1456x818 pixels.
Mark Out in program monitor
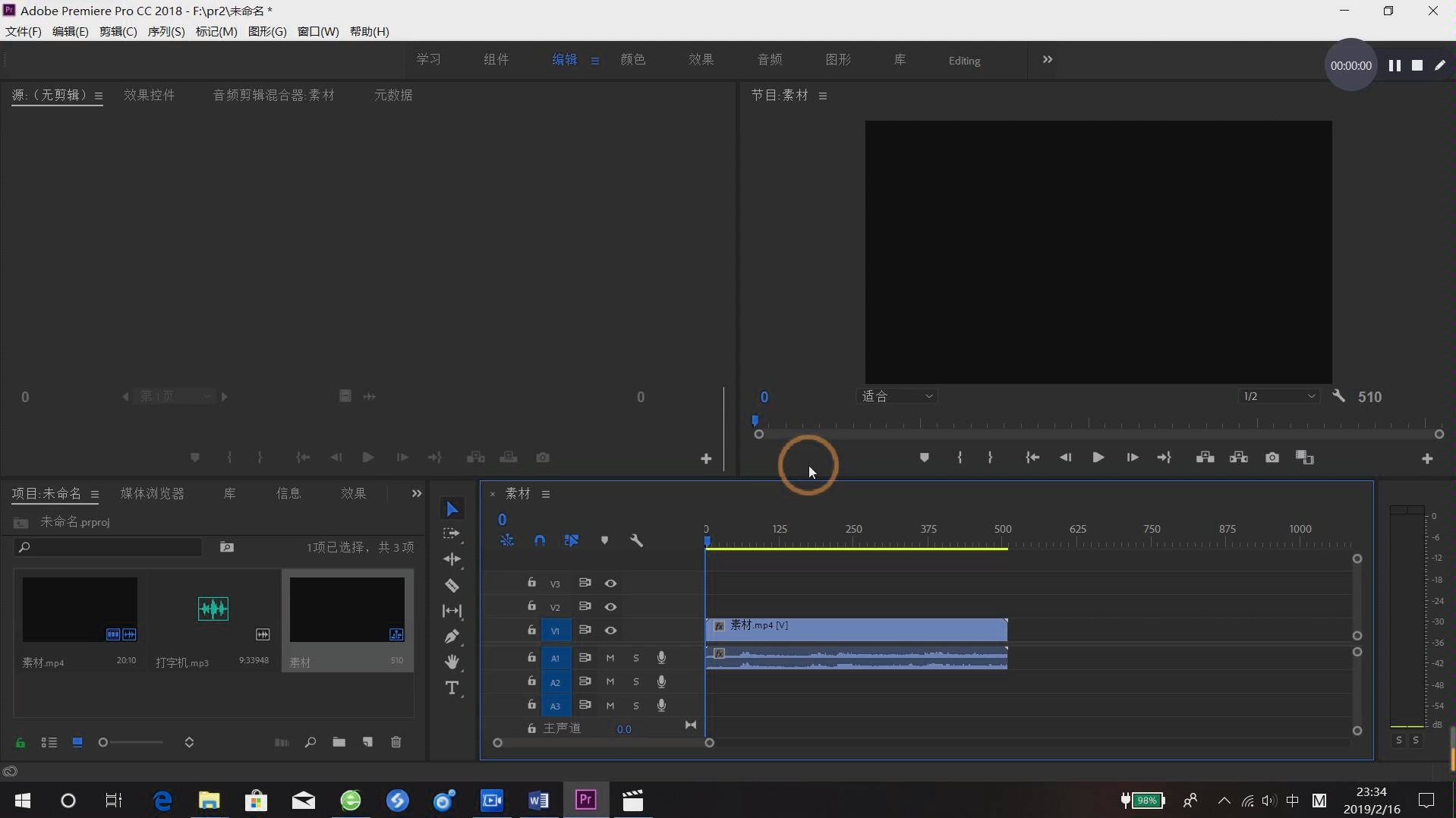[x=990, y=458]
